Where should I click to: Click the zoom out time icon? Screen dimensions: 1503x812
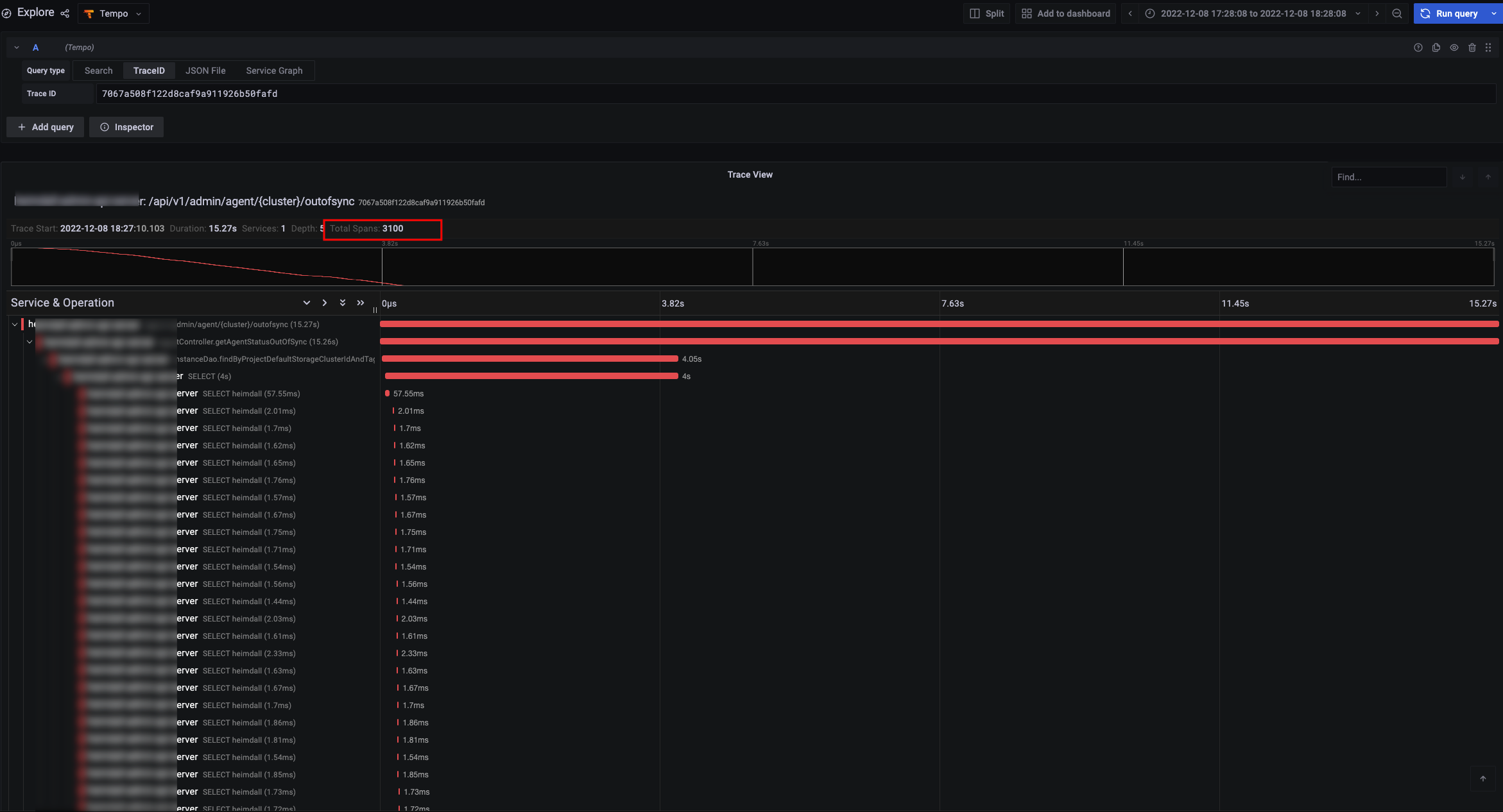1397,13
